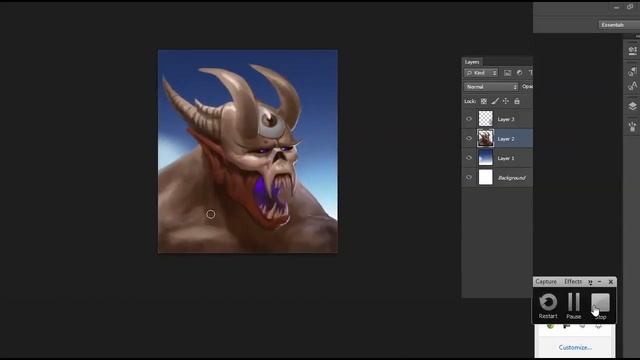Click the demon painting on canvas
The height and width of the screenshot is (360, 640).
coord(248,151)
